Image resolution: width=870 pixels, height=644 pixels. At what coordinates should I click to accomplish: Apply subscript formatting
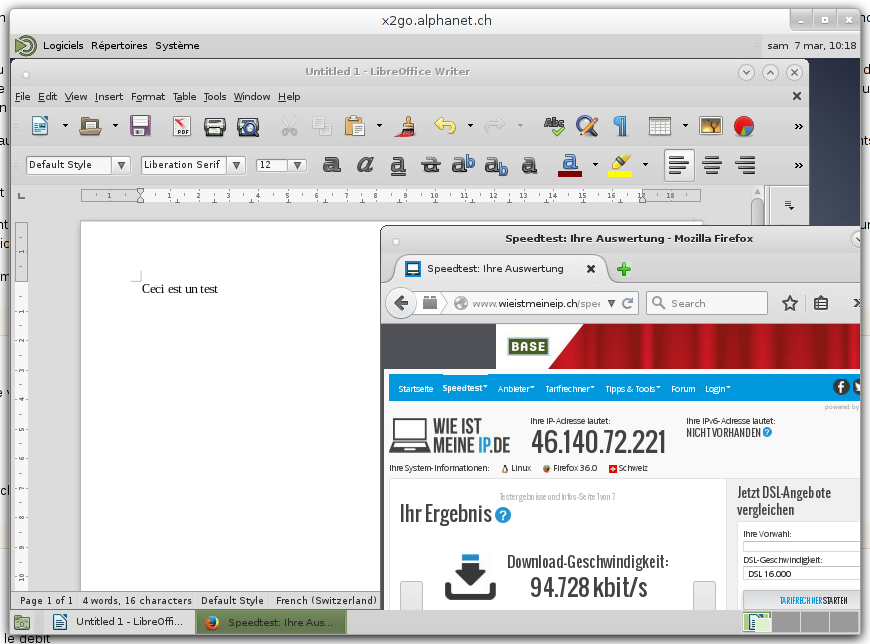[x=496, y=165]
